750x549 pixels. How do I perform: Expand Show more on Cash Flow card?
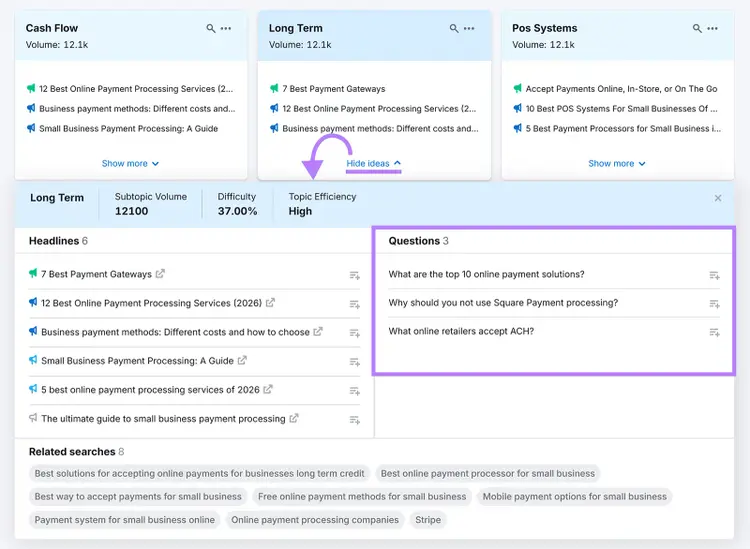click(x=130, y=164)
